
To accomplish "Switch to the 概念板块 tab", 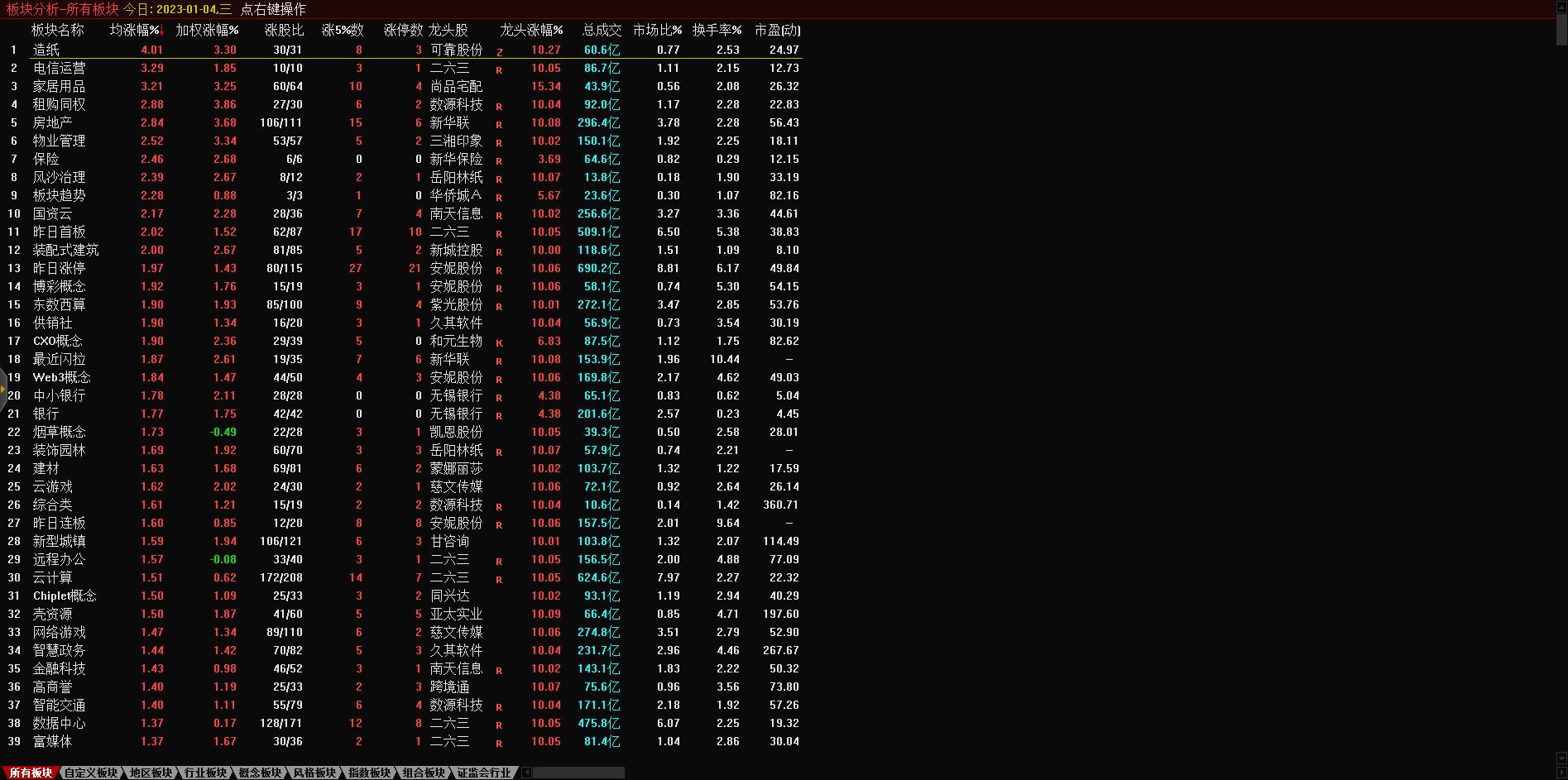I will (x=260, y=773).
